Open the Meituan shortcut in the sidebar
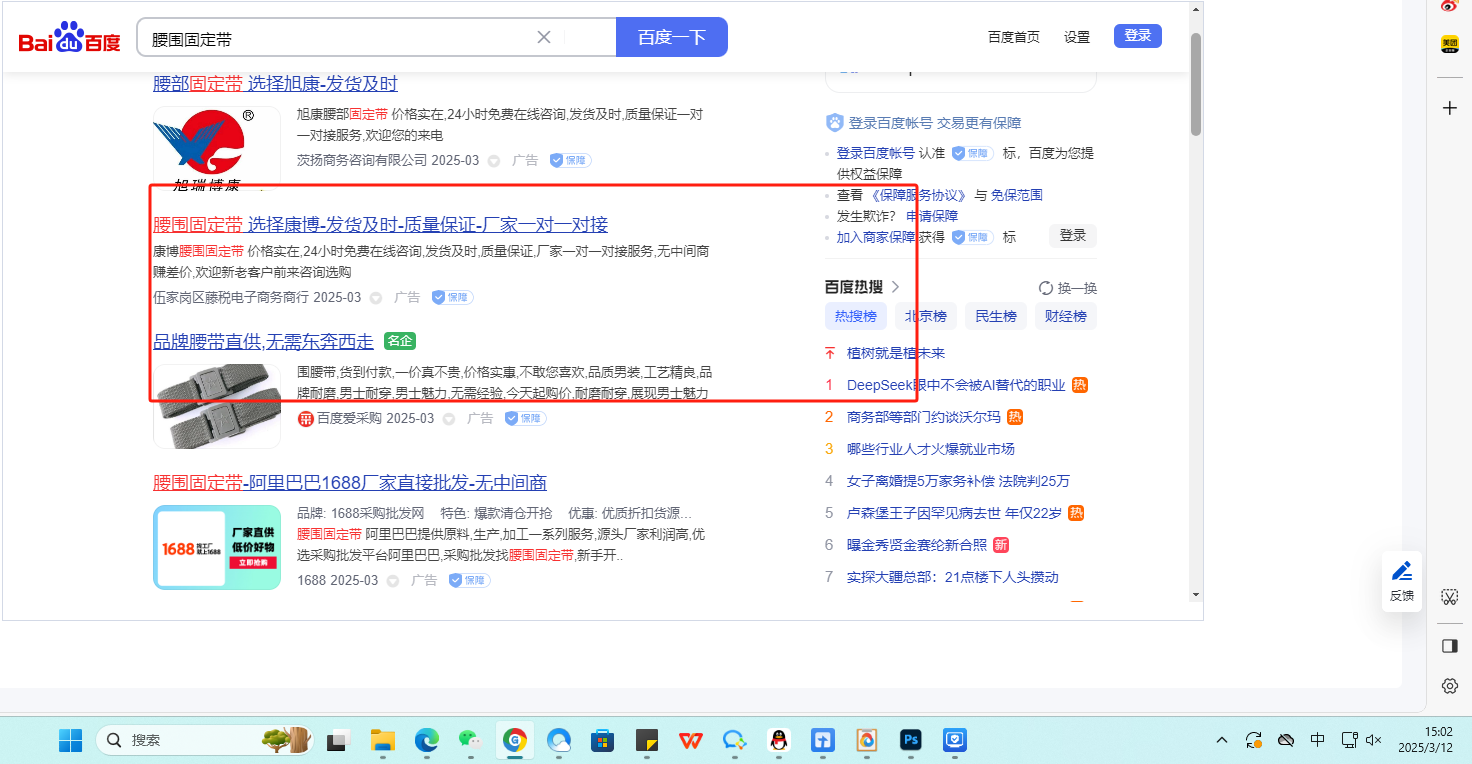The width and height of the screenshot is (1472, 764). click(1449, 44)
